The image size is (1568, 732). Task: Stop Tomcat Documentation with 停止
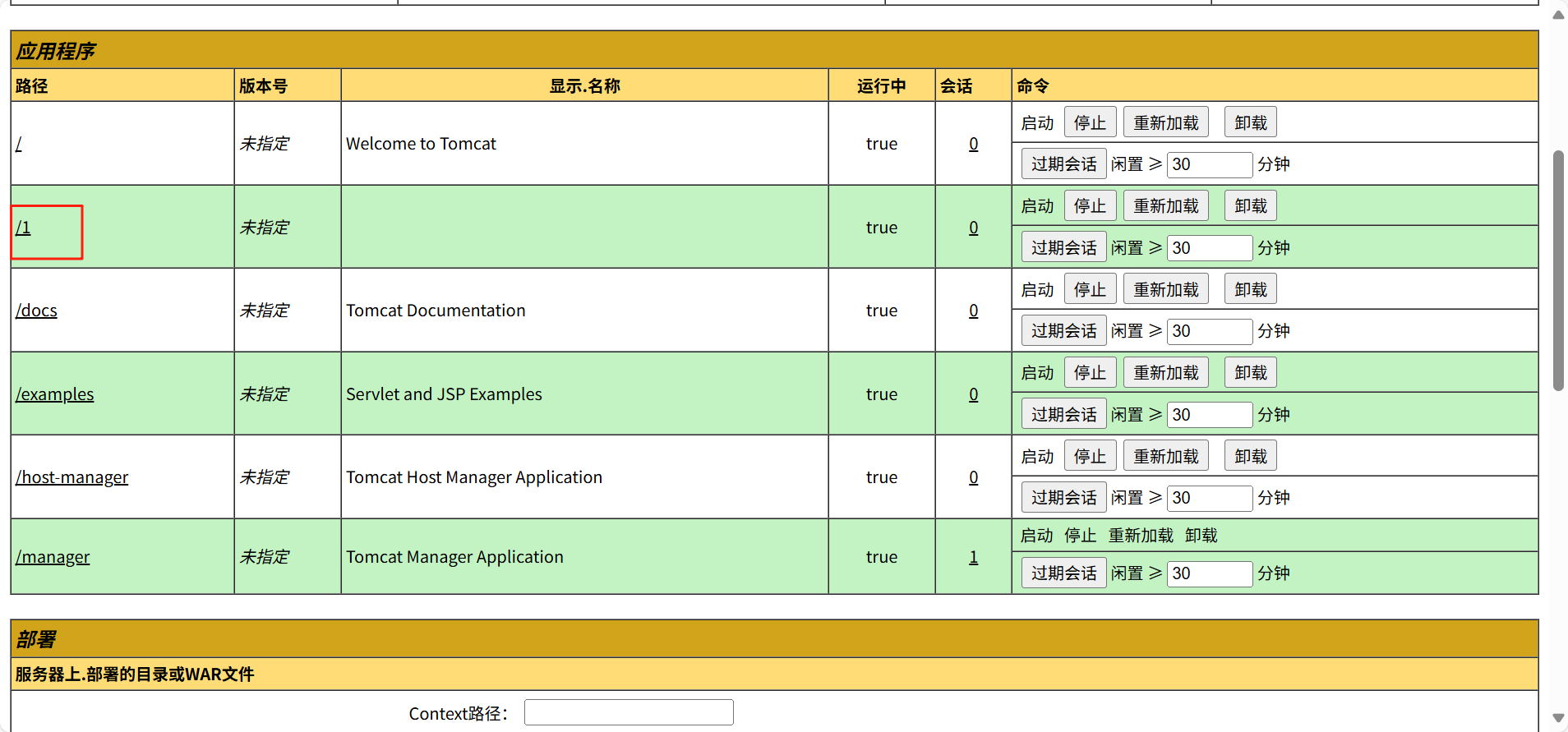(x=1090, y=289)
